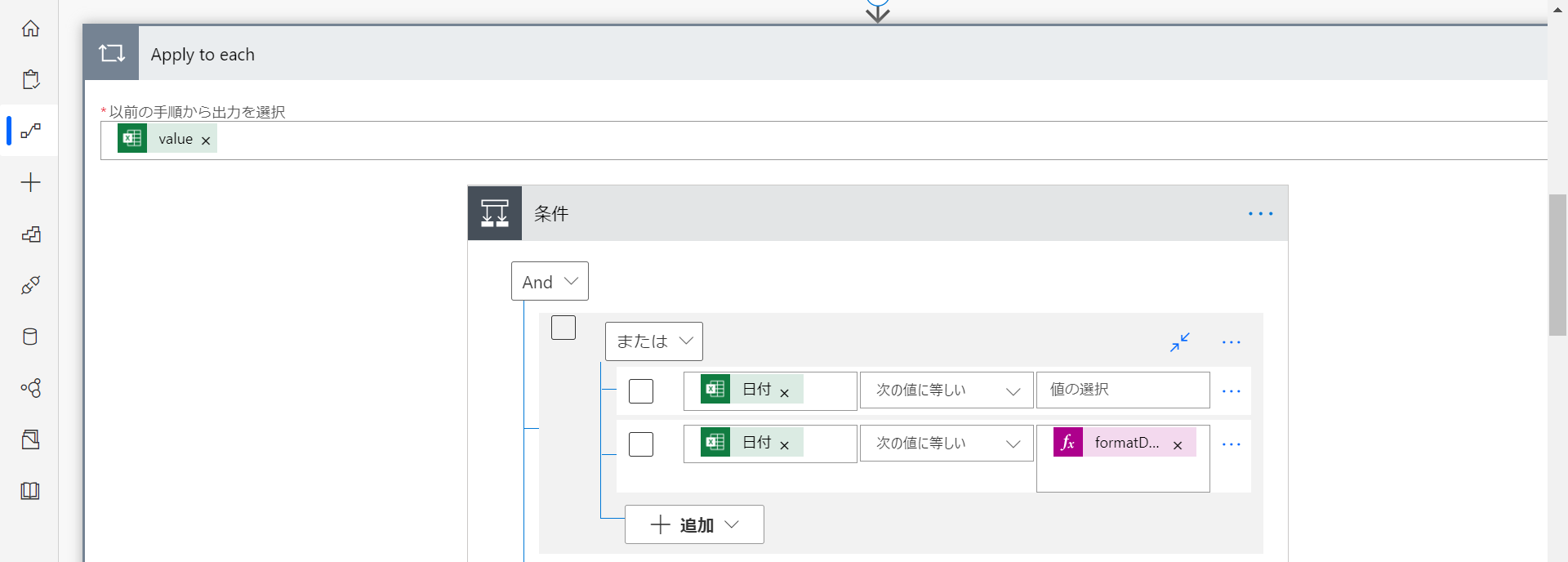Open the 条件 card ellipsis menu
This screenshot has width=1568, height=562.
[1260, 214]
